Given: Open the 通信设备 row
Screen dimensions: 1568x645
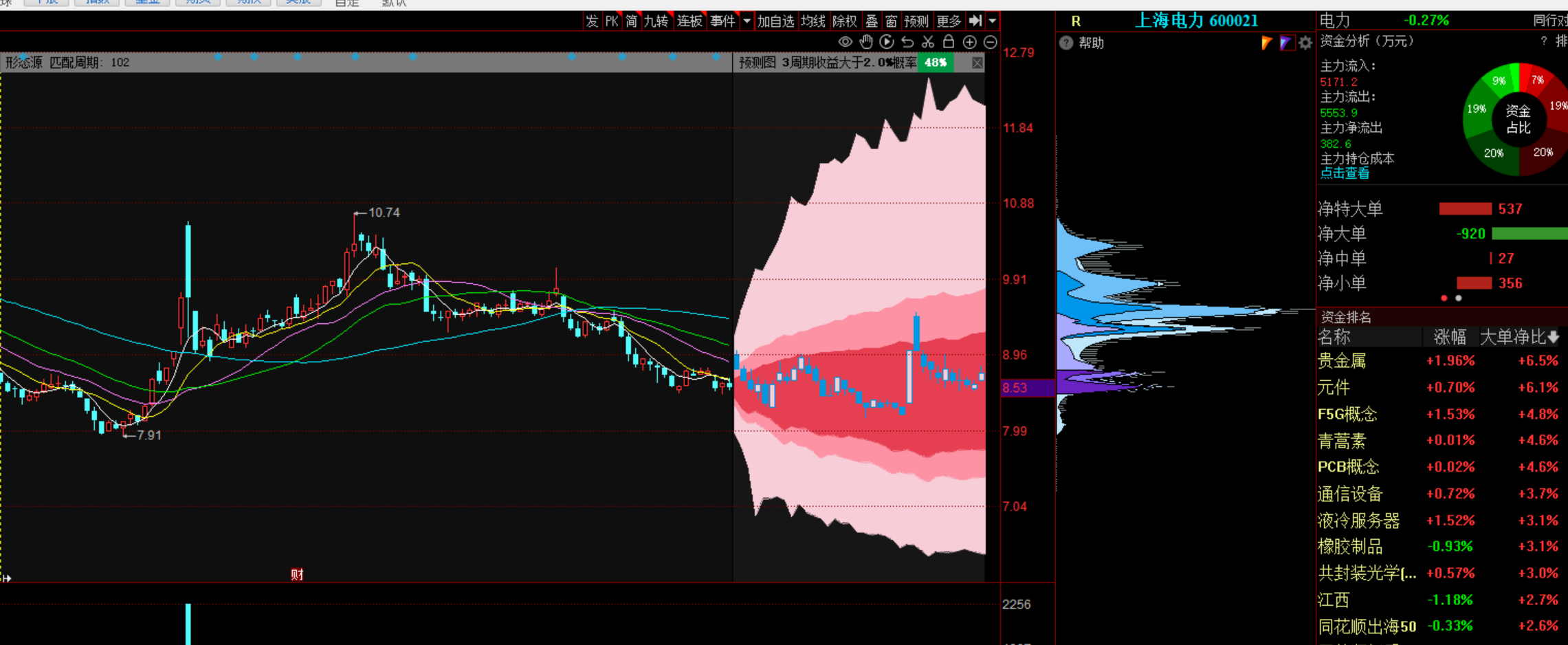Looking at the screenshot, I should point(1442,494).
